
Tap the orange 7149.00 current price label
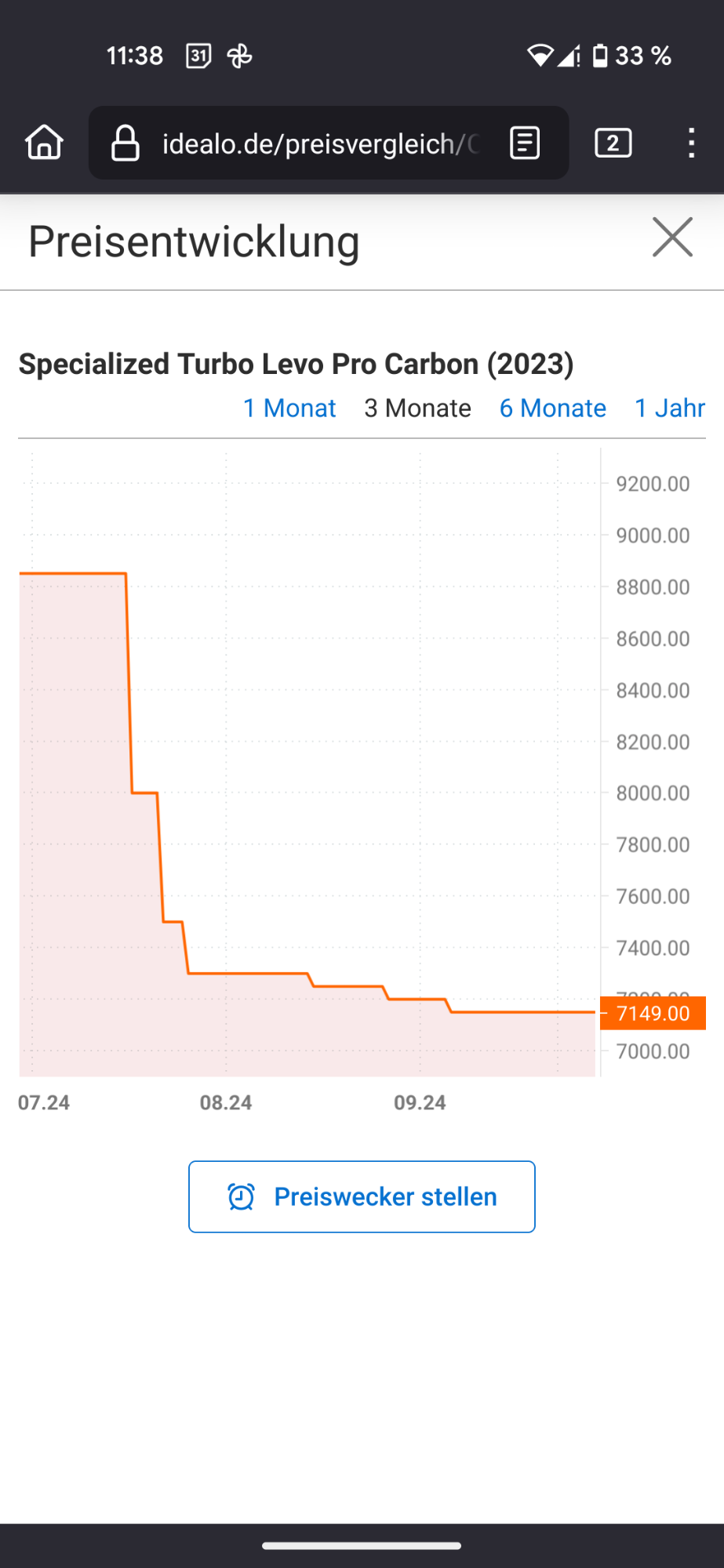[653, 1013]
